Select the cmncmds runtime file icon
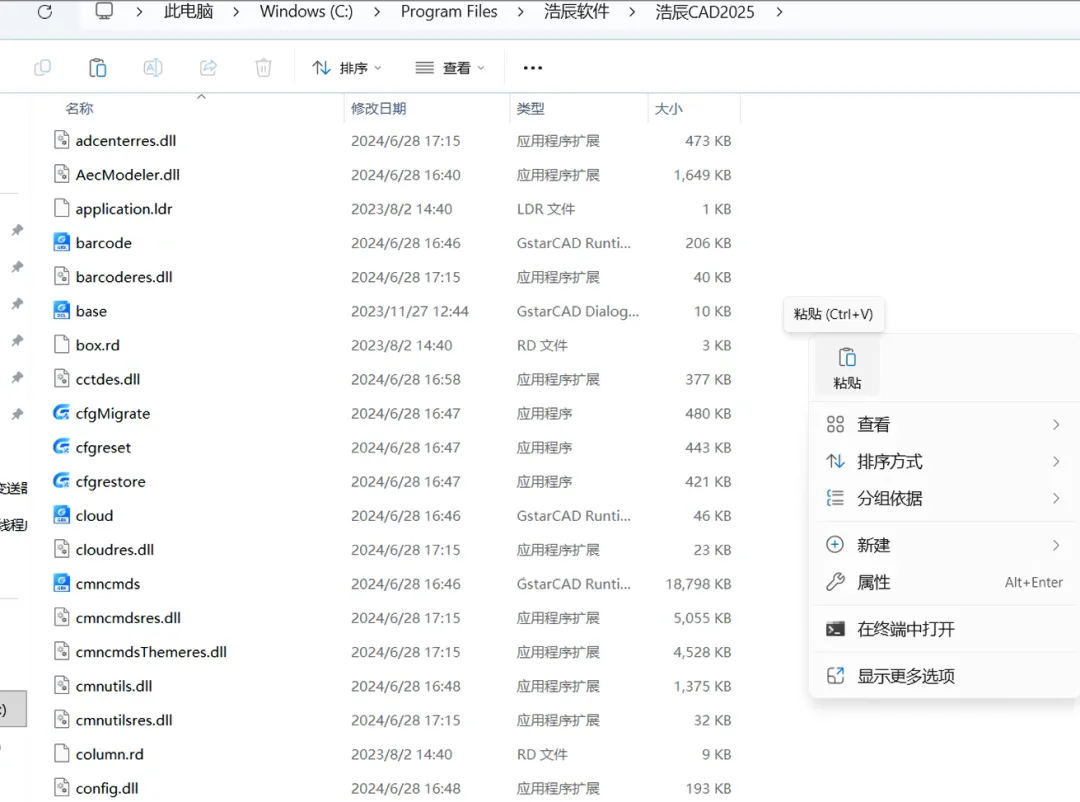Screen dimensions: 1080x802 click(61, 583)
